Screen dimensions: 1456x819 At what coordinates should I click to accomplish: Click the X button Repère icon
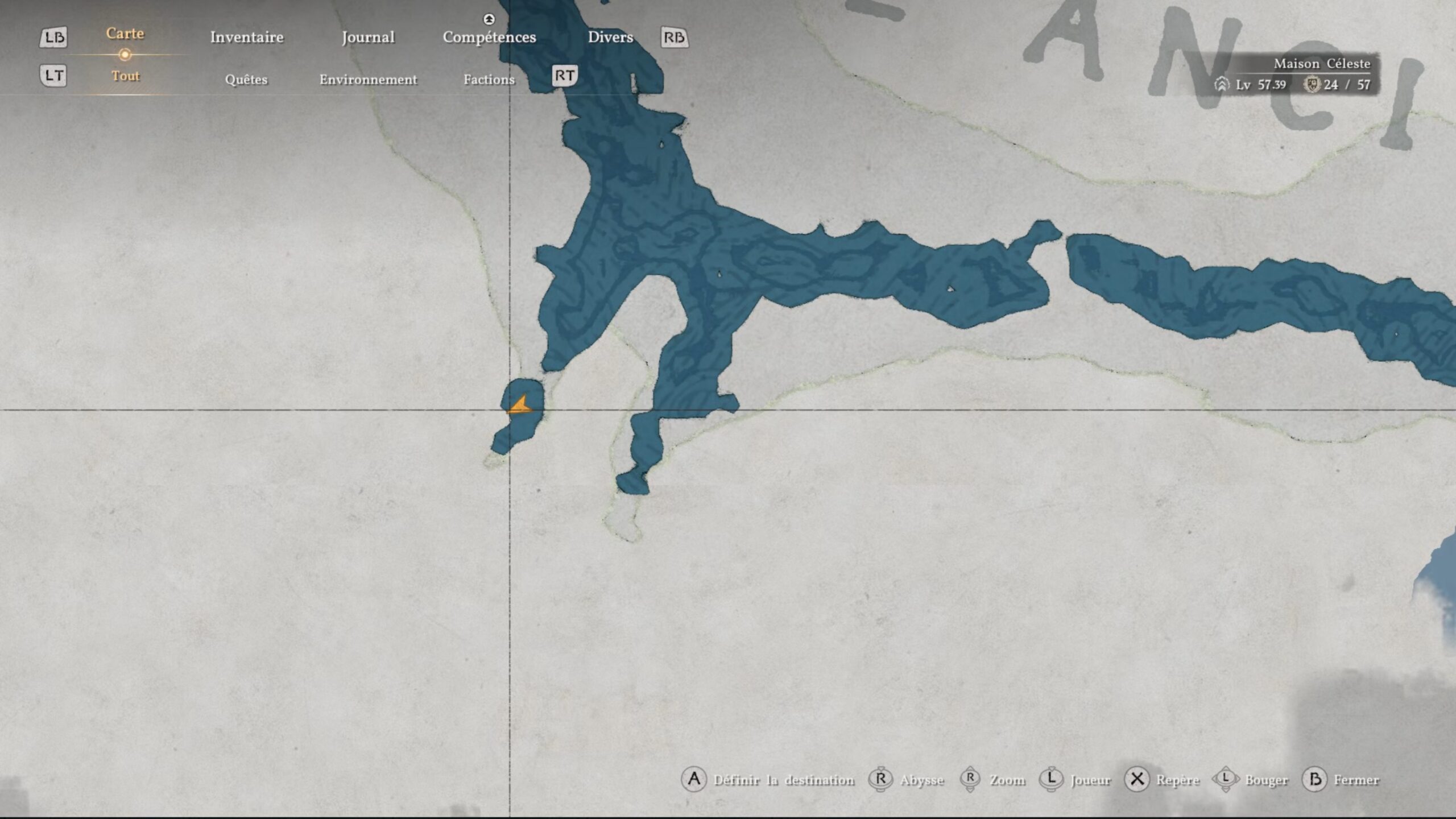[x=1137, y=779]
